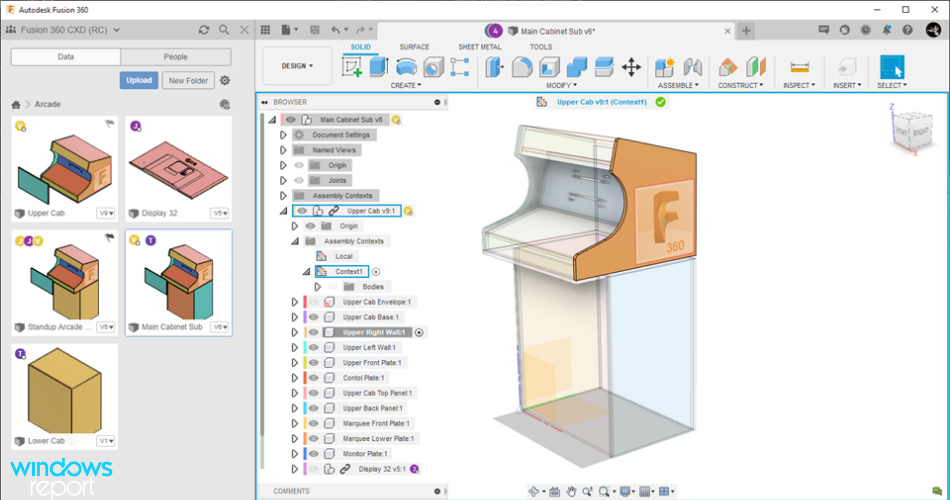
Task: Select the Data tab
Action: [x=65, y=56]
